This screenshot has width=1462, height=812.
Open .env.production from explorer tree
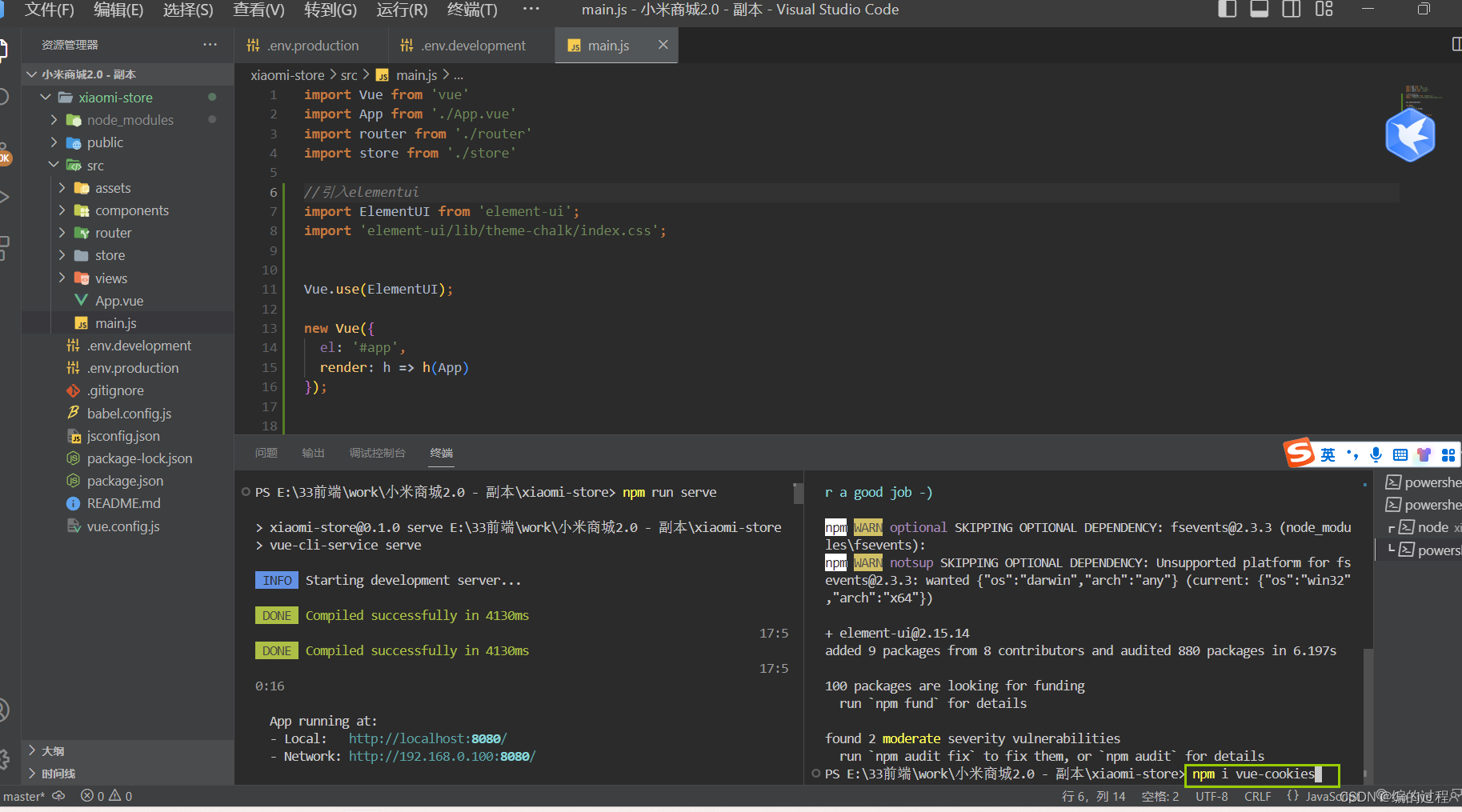128,368
